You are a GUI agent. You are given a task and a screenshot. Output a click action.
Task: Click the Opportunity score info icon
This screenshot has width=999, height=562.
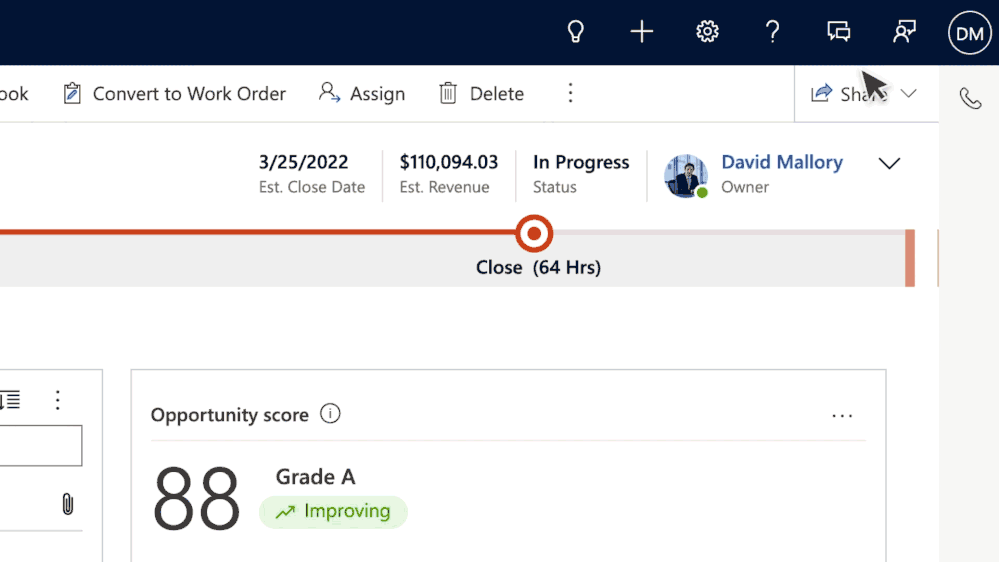point(330,414)
